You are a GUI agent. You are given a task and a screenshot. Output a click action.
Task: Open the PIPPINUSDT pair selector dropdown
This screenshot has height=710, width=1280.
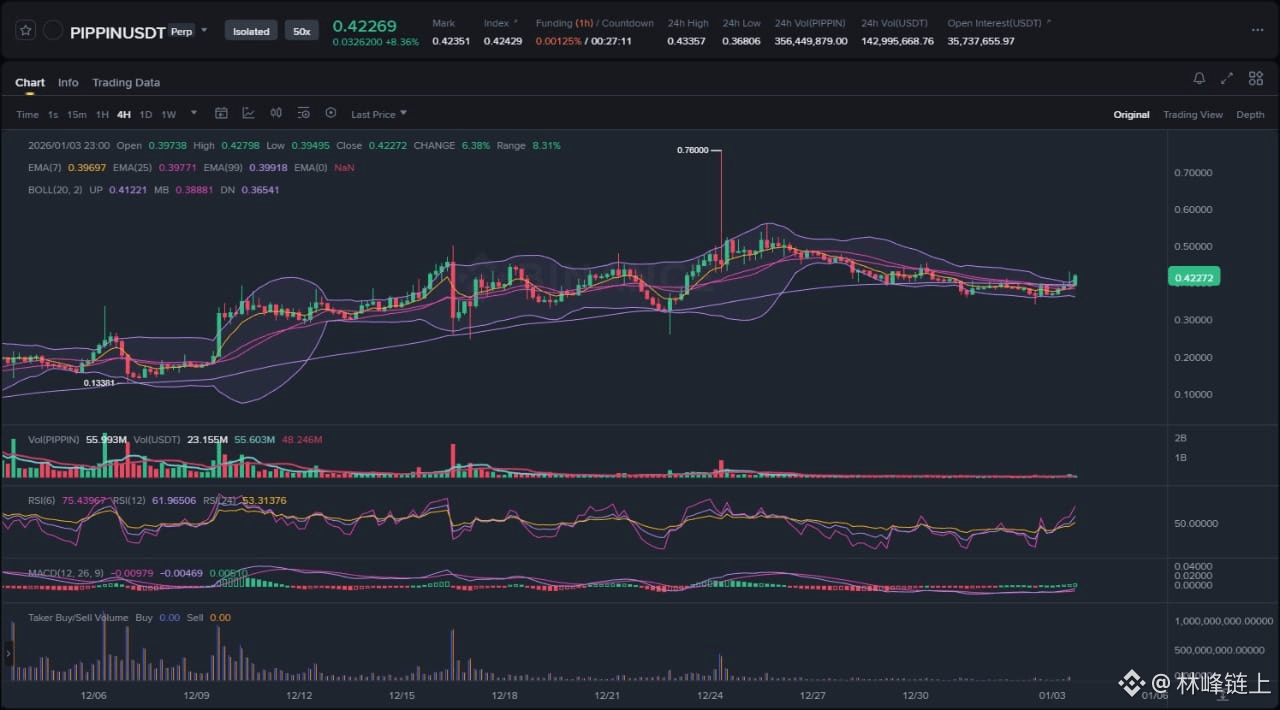point(204,30)
